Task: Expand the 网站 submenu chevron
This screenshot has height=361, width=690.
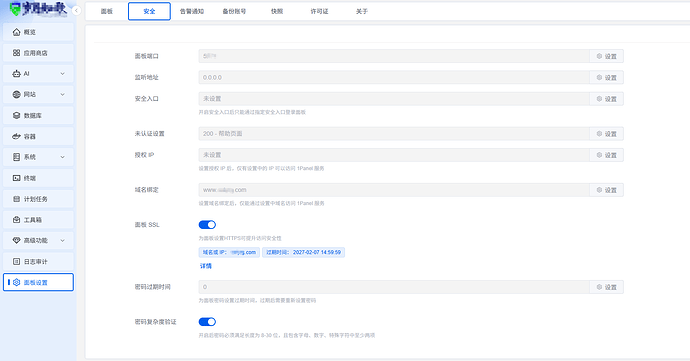Action: click(x=62, y=94)
